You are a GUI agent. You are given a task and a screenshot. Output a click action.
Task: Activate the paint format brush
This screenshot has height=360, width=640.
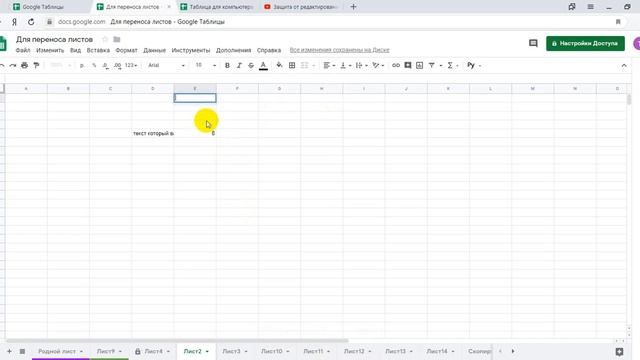click(x=36, y=65)
